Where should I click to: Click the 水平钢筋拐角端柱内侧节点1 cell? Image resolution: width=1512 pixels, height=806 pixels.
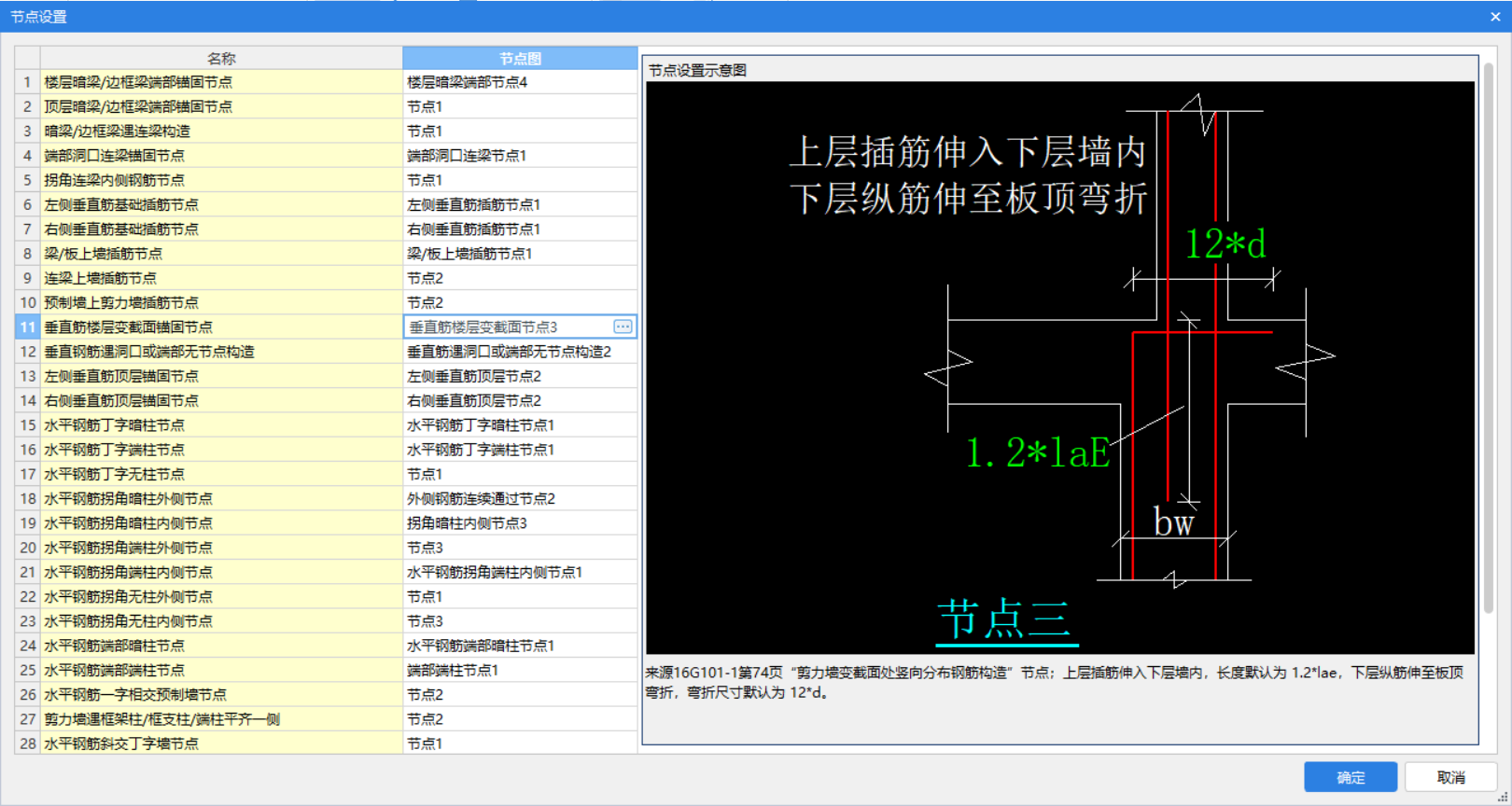[x=520, y=572]
